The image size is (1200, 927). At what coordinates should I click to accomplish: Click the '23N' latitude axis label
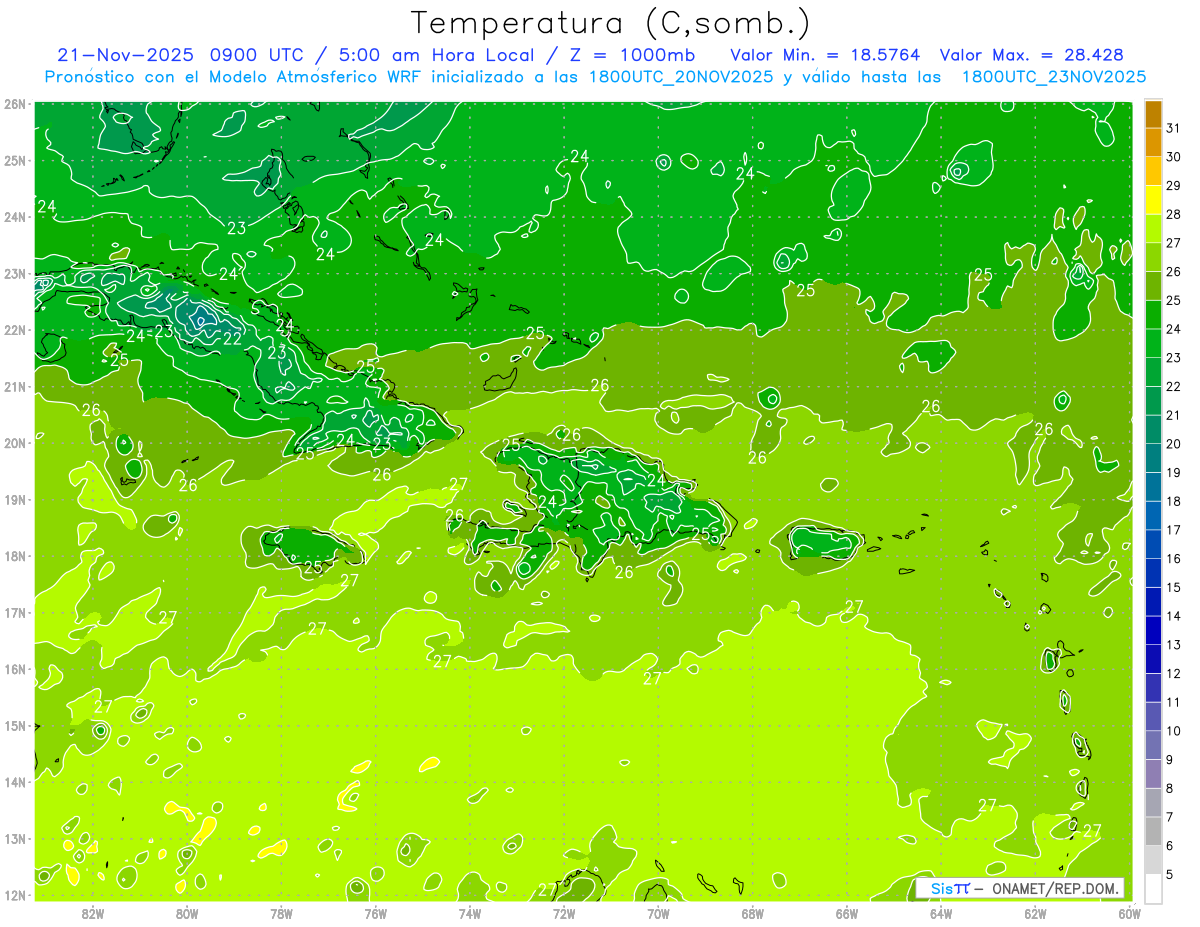pyautogui.click(x=14, y=274)
